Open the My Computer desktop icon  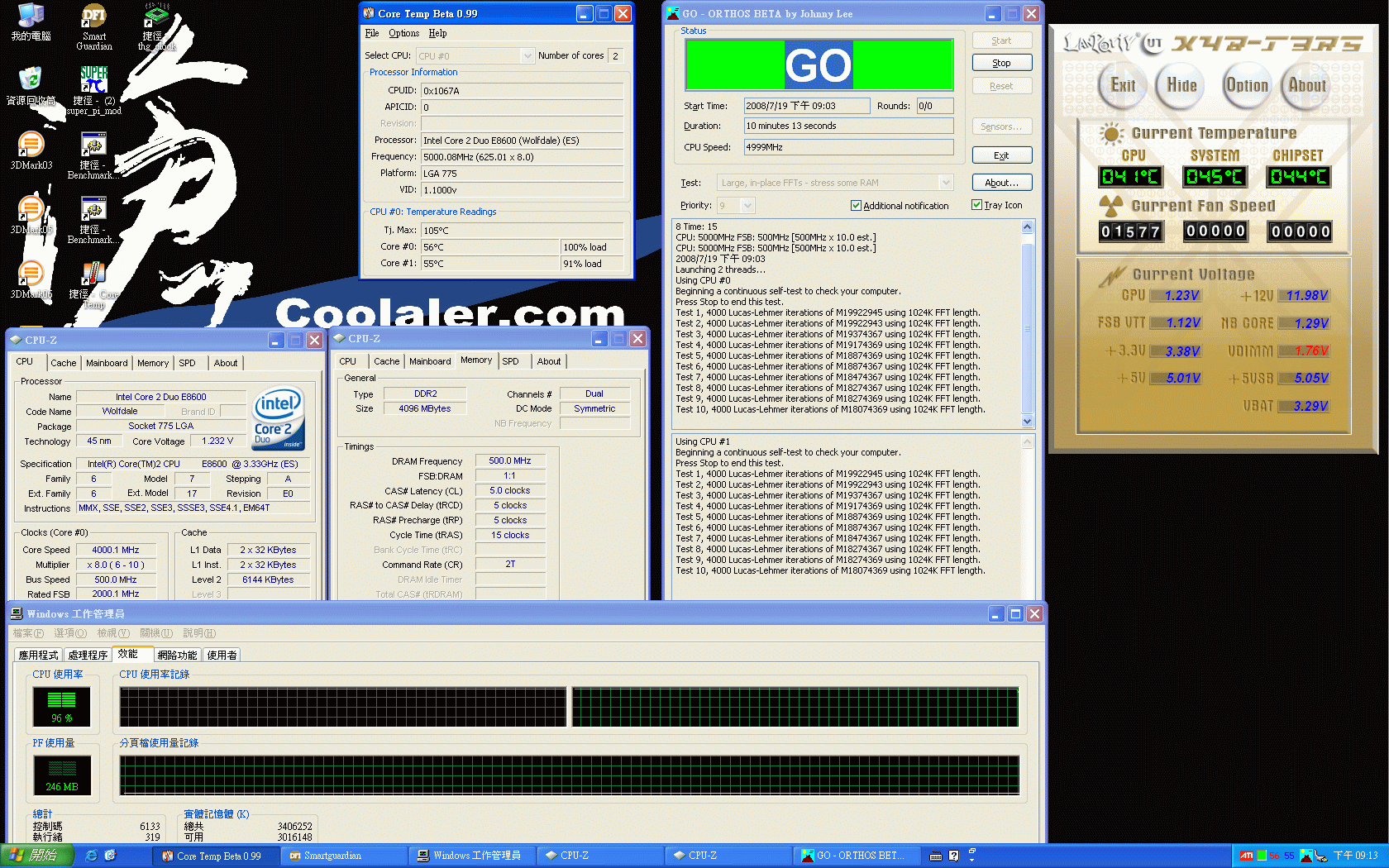pos(31,21)
